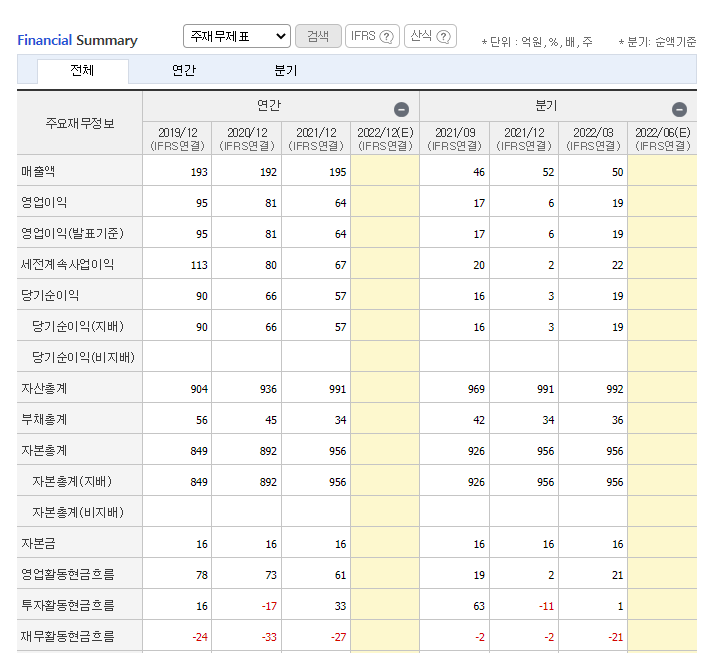Click the 자본총계 row label
Viewport: 708px width, 653px height.
[x=44, y=451]
